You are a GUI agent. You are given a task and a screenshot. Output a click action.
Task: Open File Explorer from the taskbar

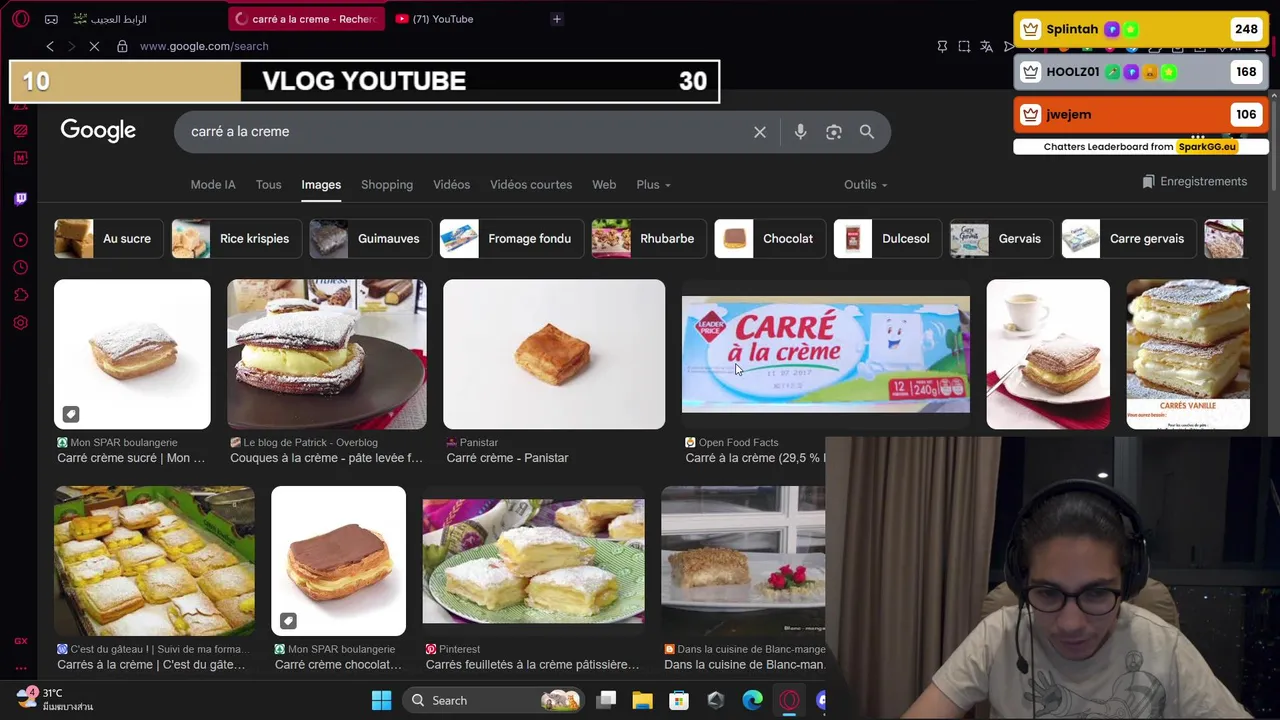[642, 700]
